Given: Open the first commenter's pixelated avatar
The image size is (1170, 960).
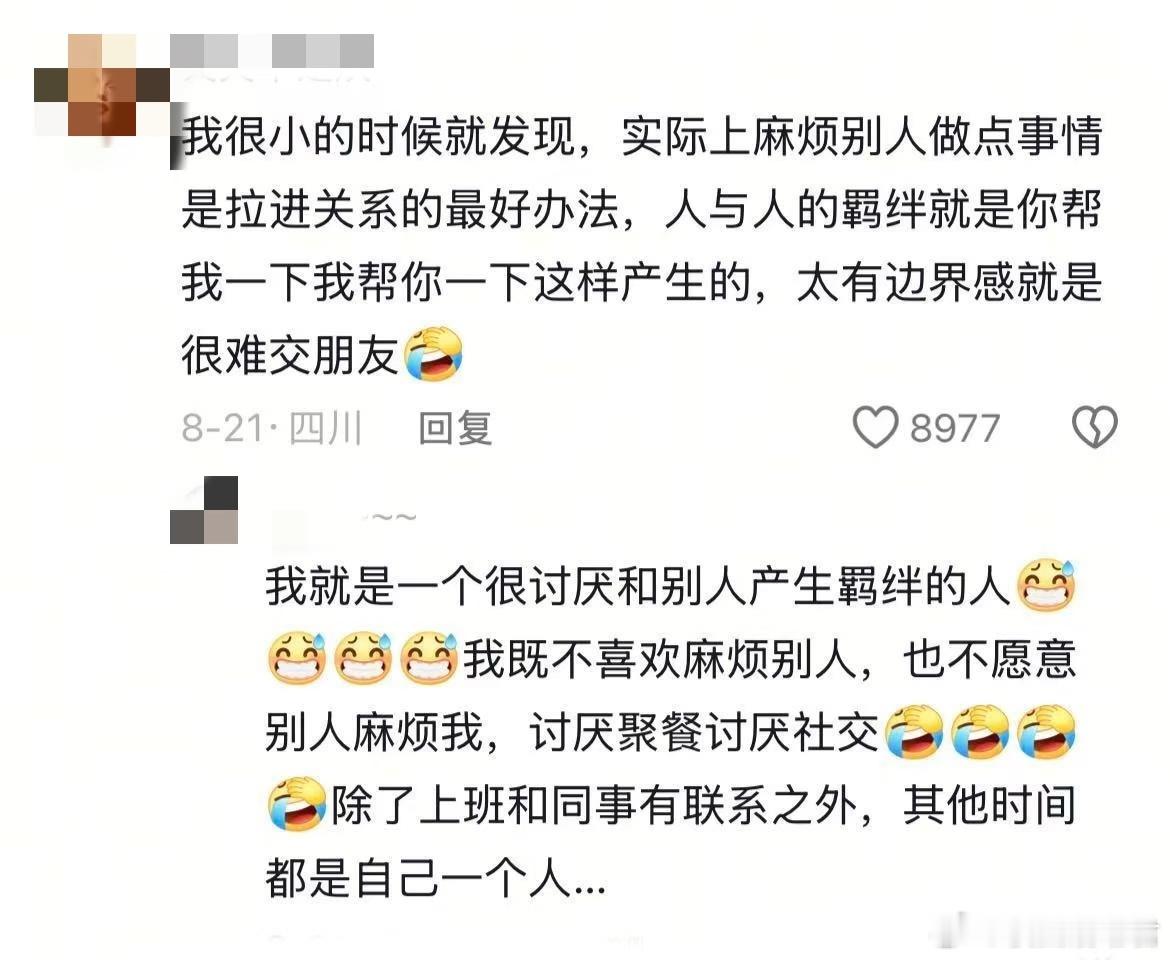Looking at the screenshot, I should pyautogui.click(x=102, y=86).
